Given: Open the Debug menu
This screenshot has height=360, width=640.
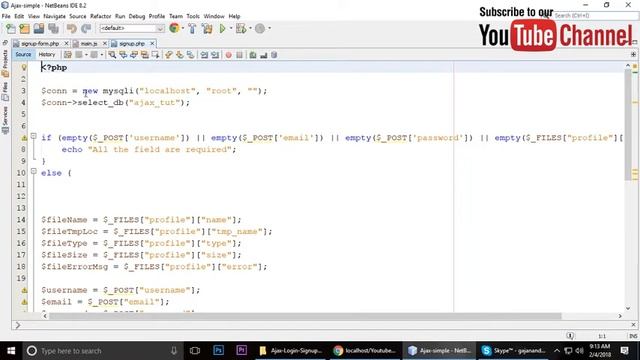Looking at the screenshot, I should coord(137,16).
